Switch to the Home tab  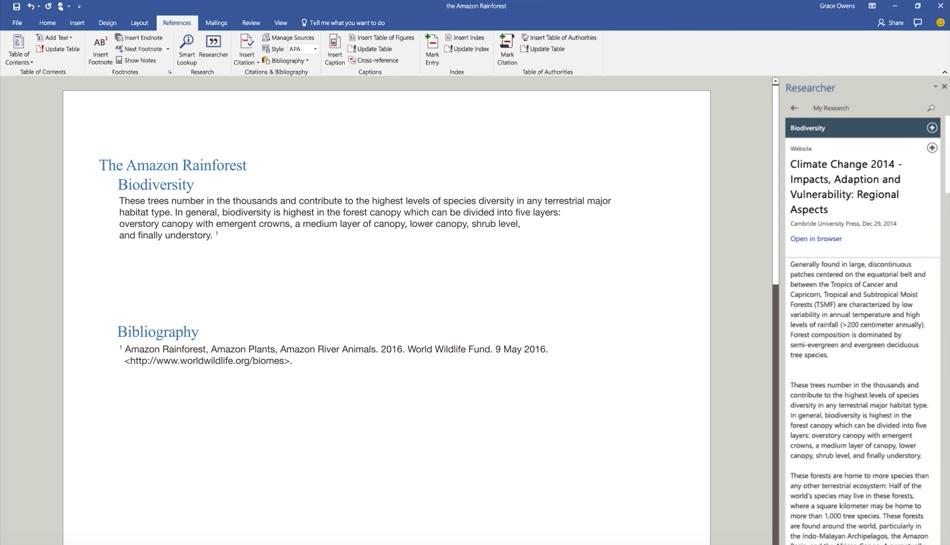tap(47, 23)
